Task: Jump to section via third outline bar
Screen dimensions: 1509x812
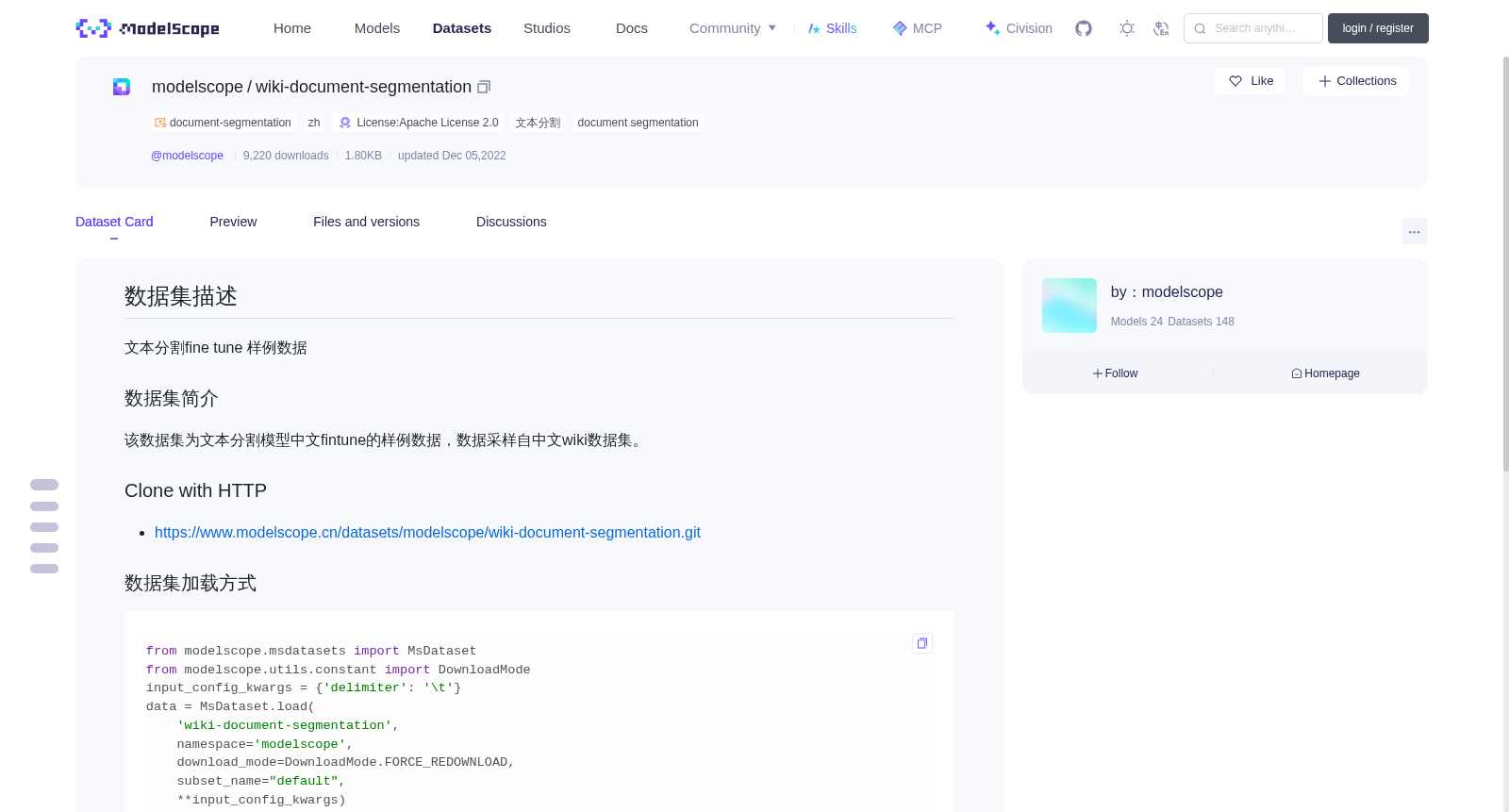Action: [44, 527]
